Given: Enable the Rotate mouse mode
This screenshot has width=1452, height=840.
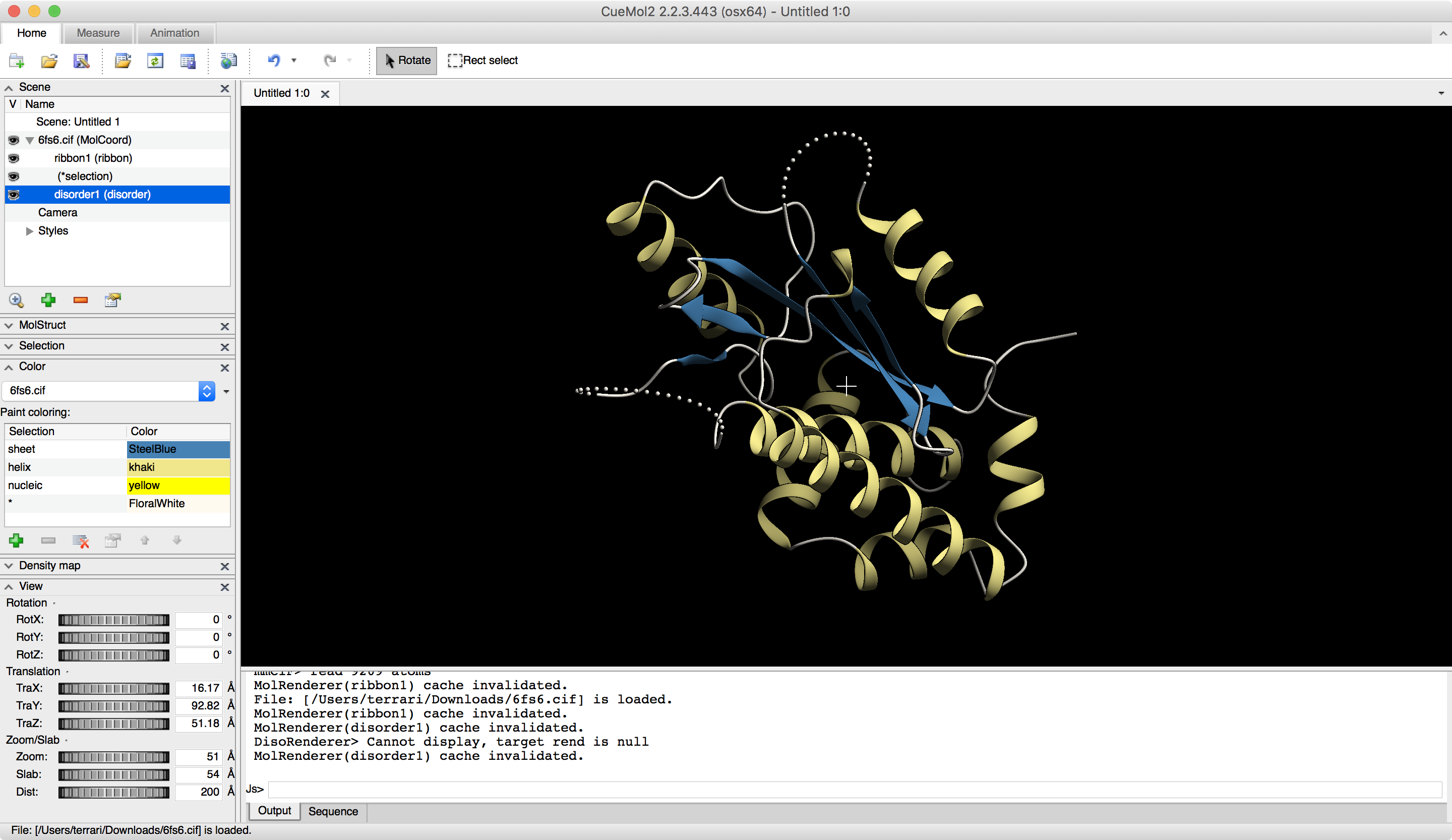Looking at the screenshot, I should click(x=406, y=60).
